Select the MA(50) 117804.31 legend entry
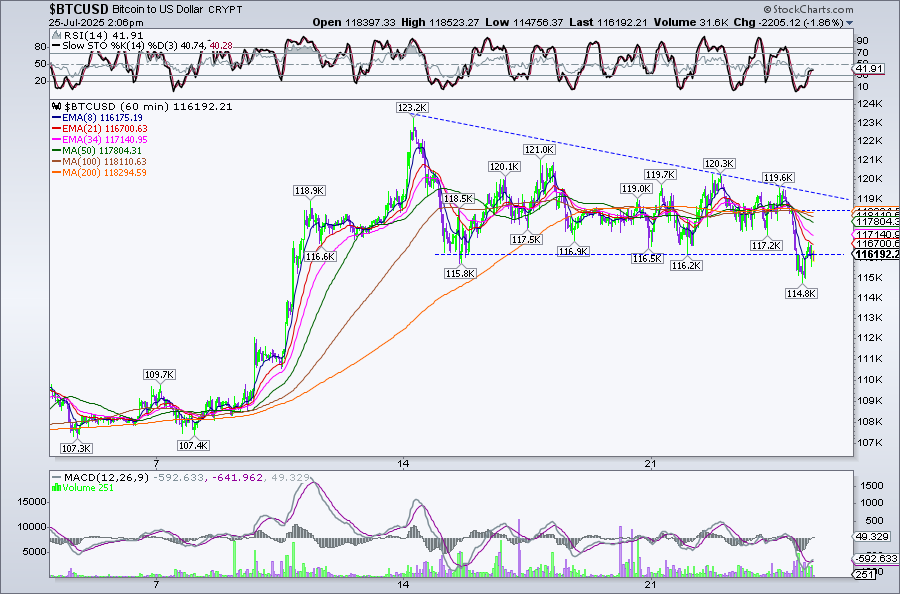The image size is (900, 594). [96, 150]
